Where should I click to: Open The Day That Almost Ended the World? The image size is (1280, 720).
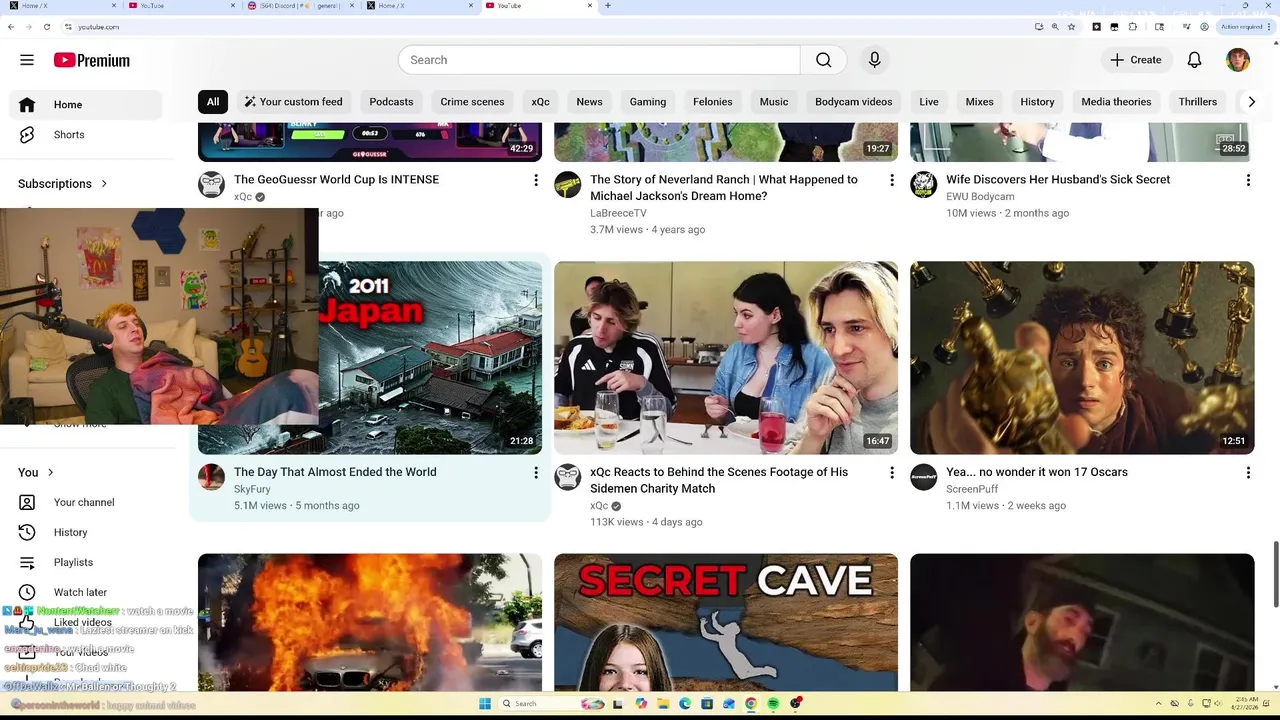pyautogui.click(x=335, y=472)
